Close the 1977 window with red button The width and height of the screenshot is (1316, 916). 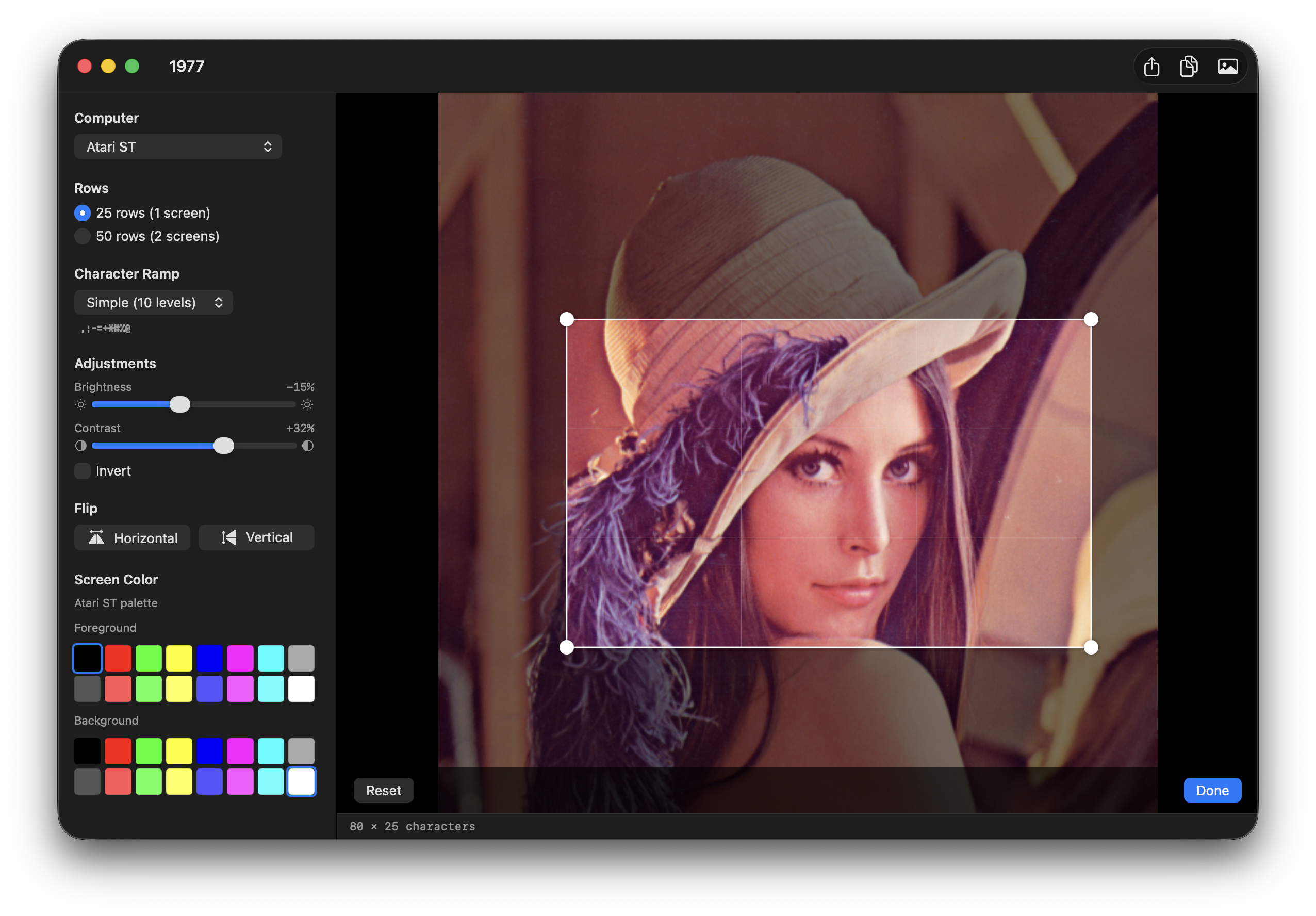tap(84, 67)
